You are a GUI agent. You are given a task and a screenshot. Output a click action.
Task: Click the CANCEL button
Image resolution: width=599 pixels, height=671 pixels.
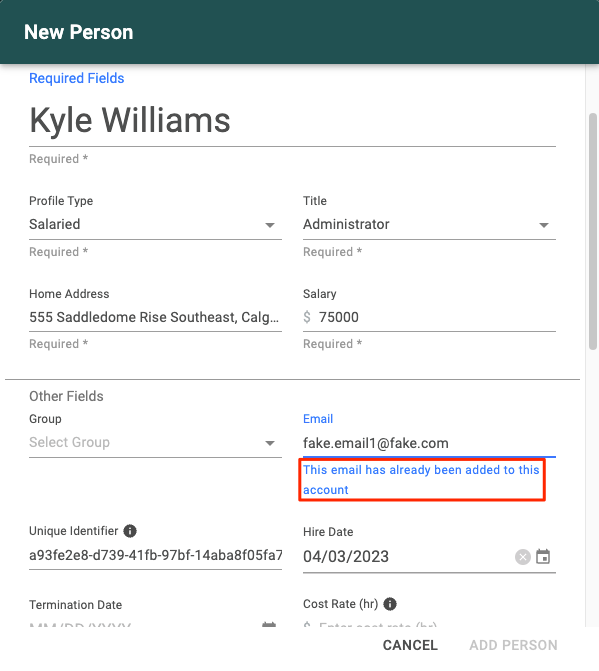[410, 645]
